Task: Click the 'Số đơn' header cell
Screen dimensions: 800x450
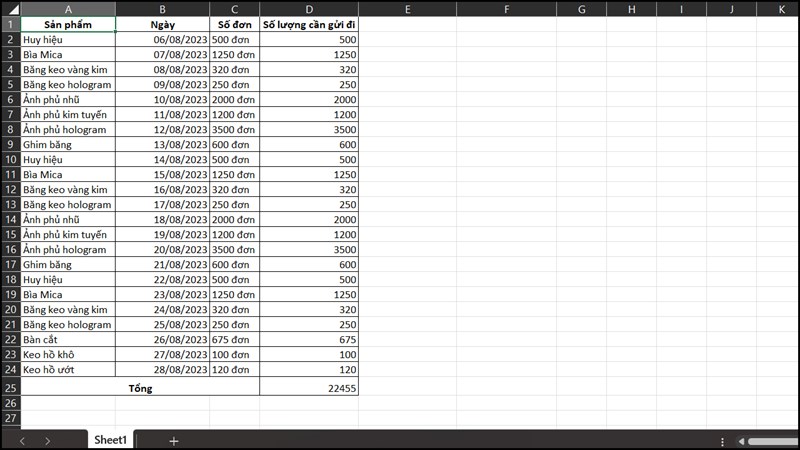Action: [234, 24]
